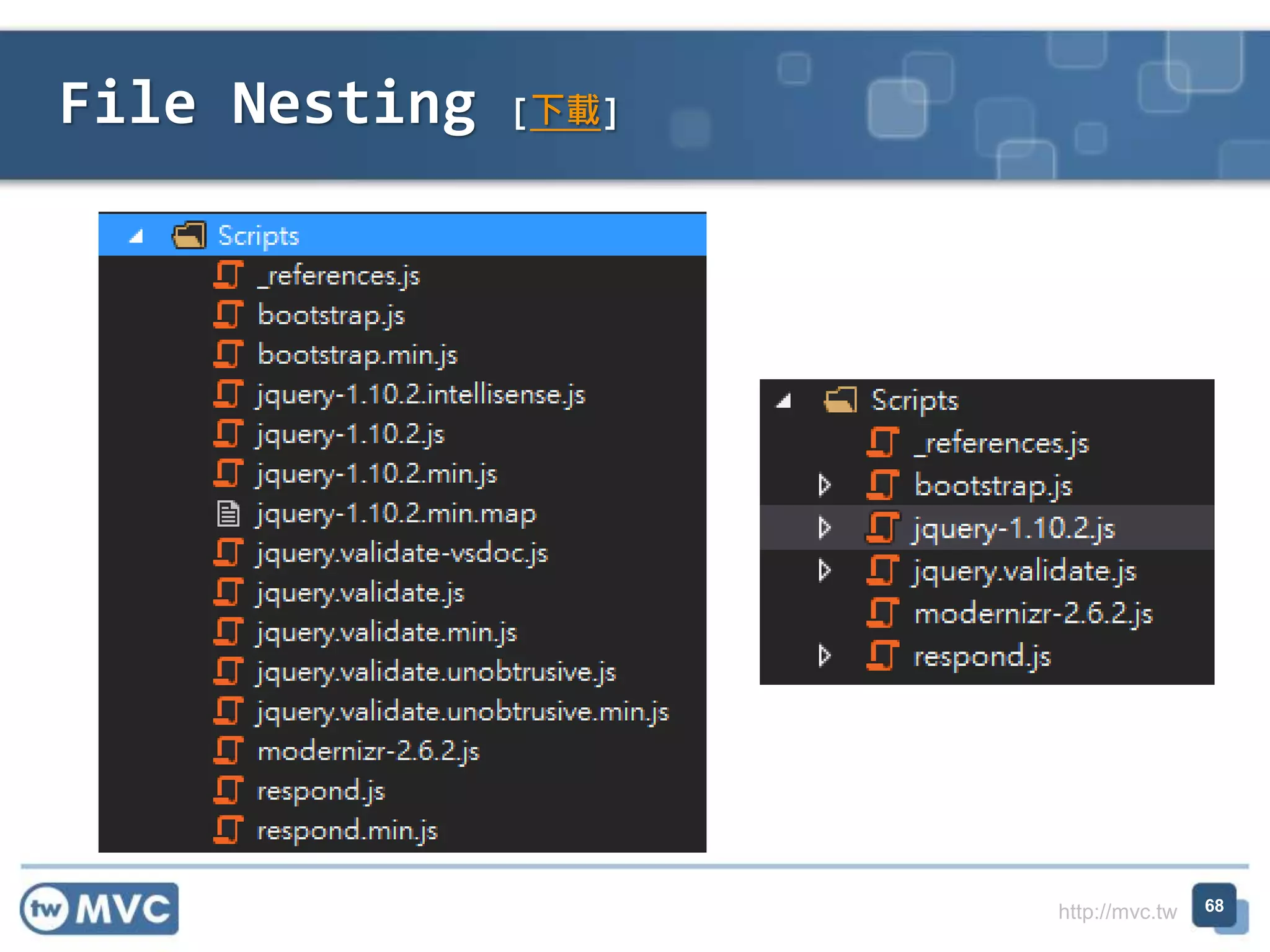
Task: Click the modernizr-2.6.2.js file icon in left tree
Action: pos(228,751)
